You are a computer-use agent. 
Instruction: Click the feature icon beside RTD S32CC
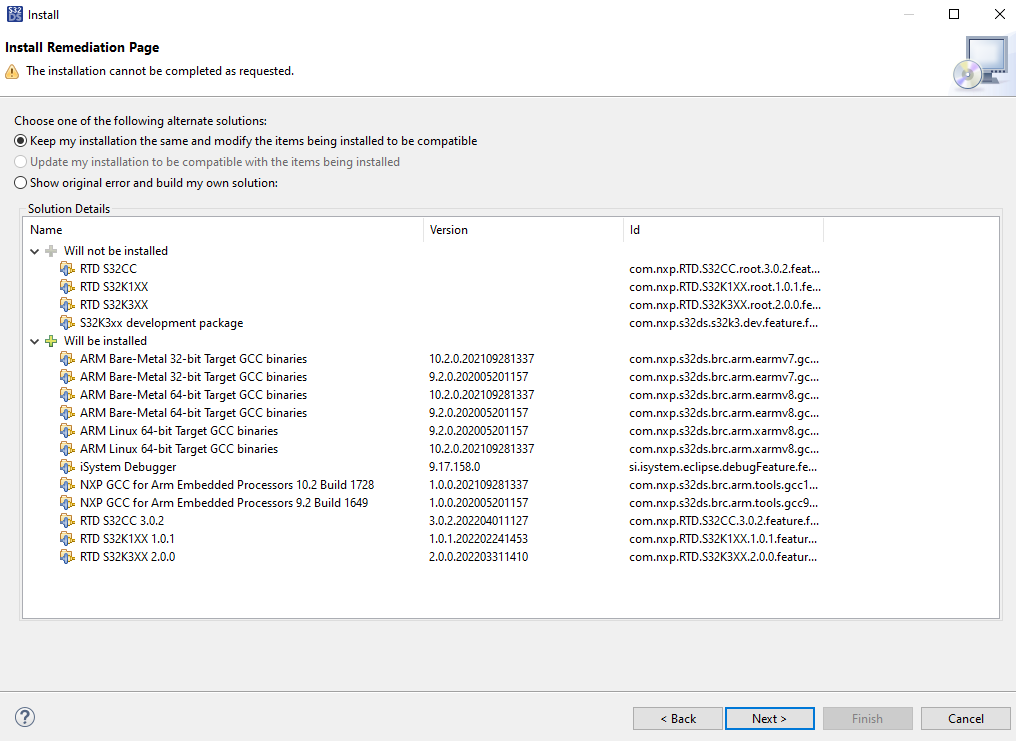(66, 268)
